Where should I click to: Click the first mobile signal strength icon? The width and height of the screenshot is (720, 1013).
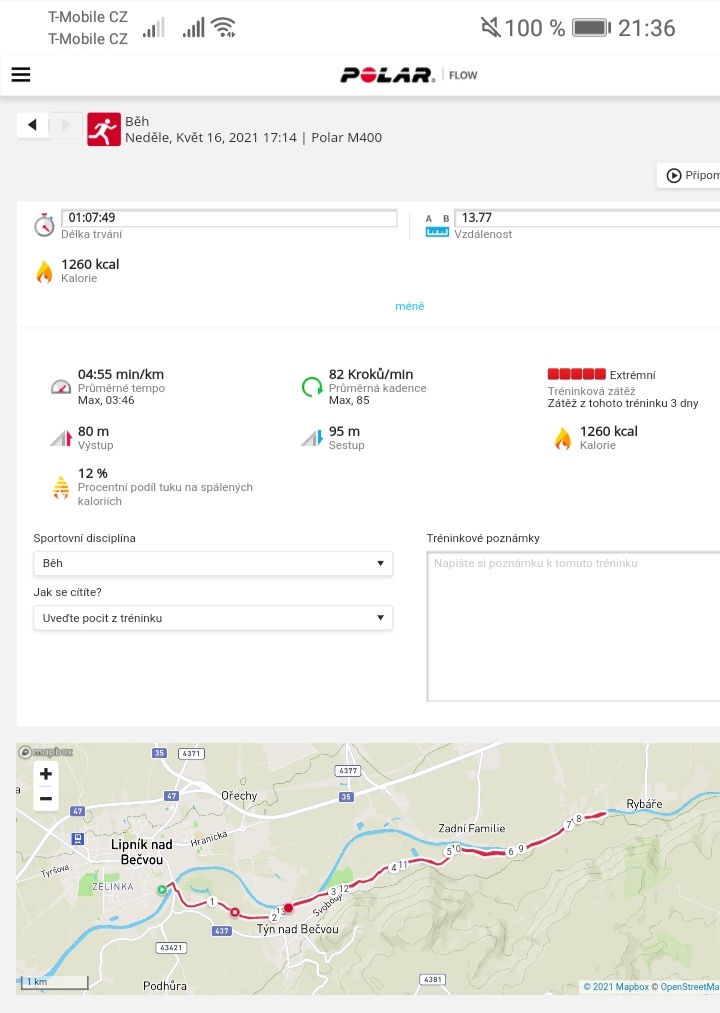153,28
